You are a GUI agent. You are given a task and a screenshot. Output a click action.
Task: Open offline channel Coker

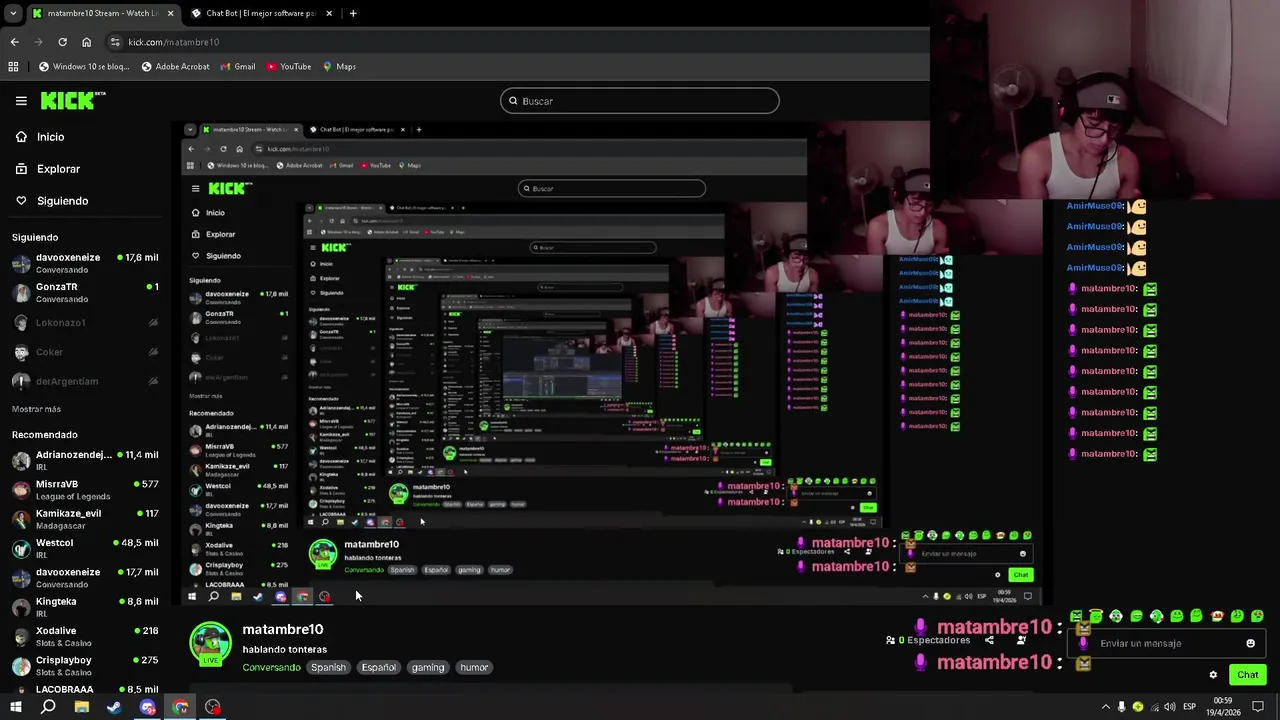point(85,352)
